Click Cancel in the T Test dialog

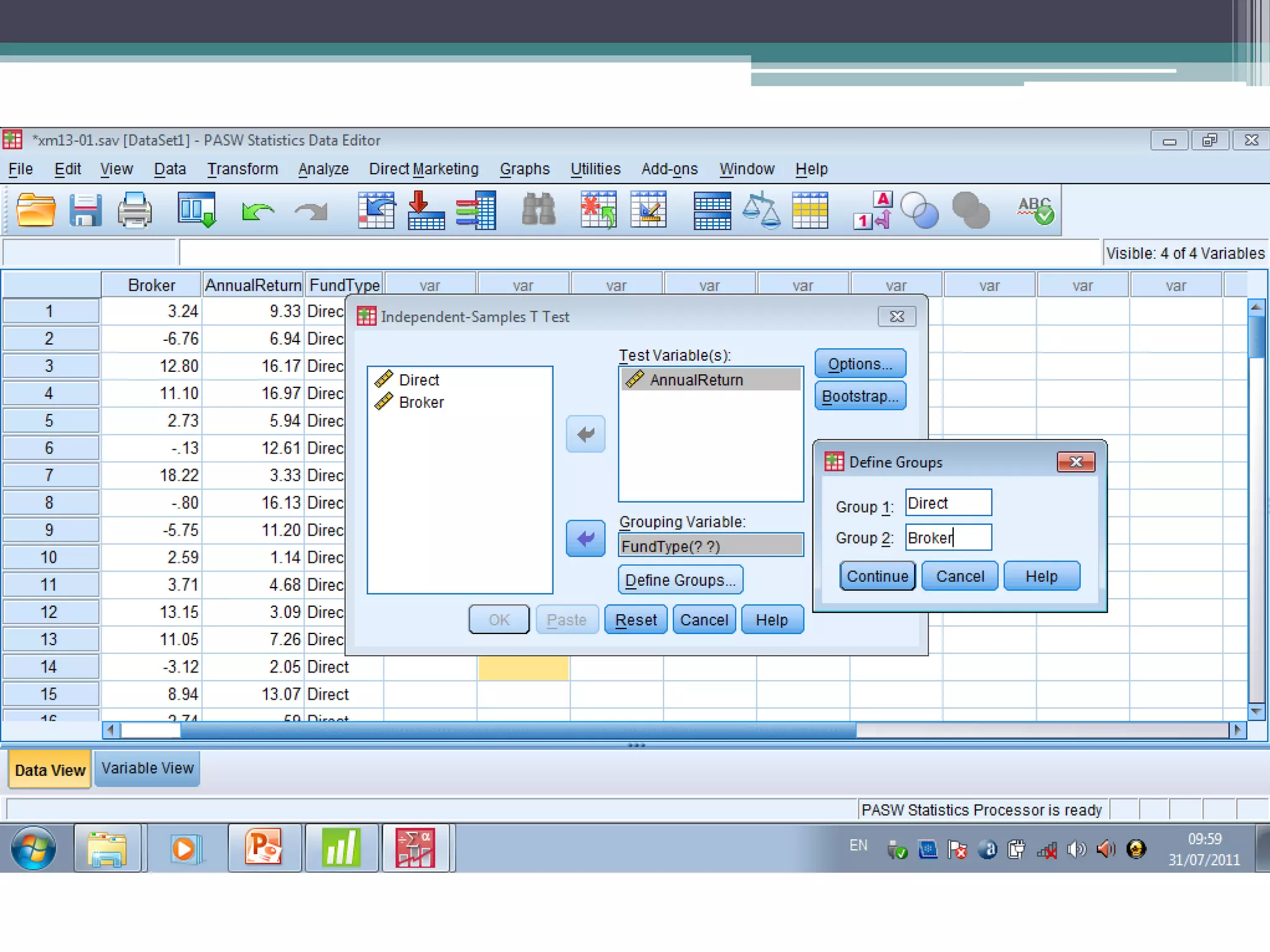pyautogui.click(x=704, y=620)
